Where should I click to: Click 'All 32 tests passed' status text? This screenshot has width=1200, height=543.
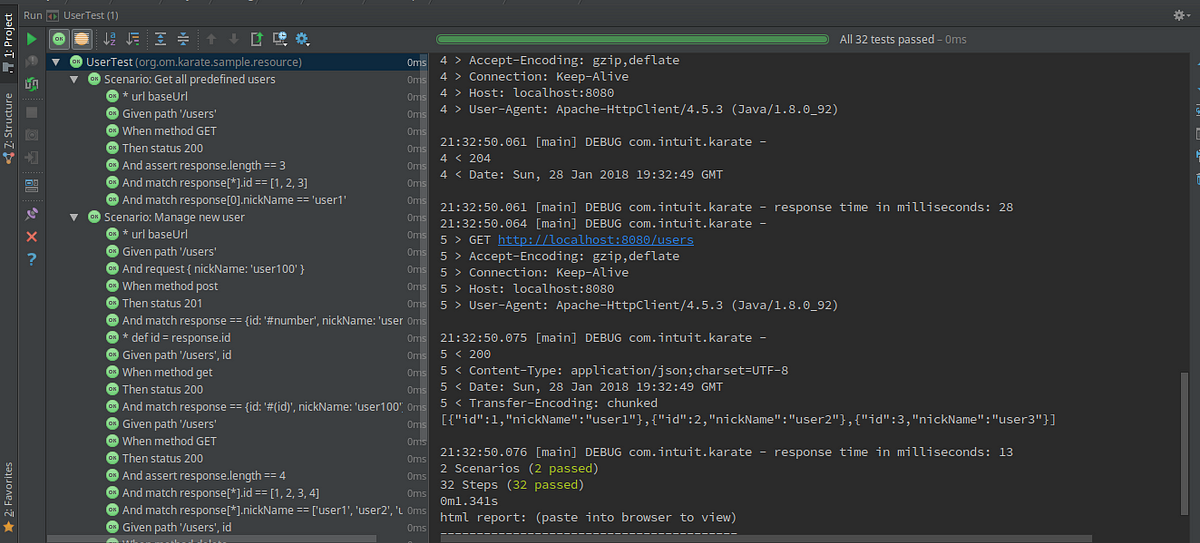pyautogui.click(x=886, y=40)
